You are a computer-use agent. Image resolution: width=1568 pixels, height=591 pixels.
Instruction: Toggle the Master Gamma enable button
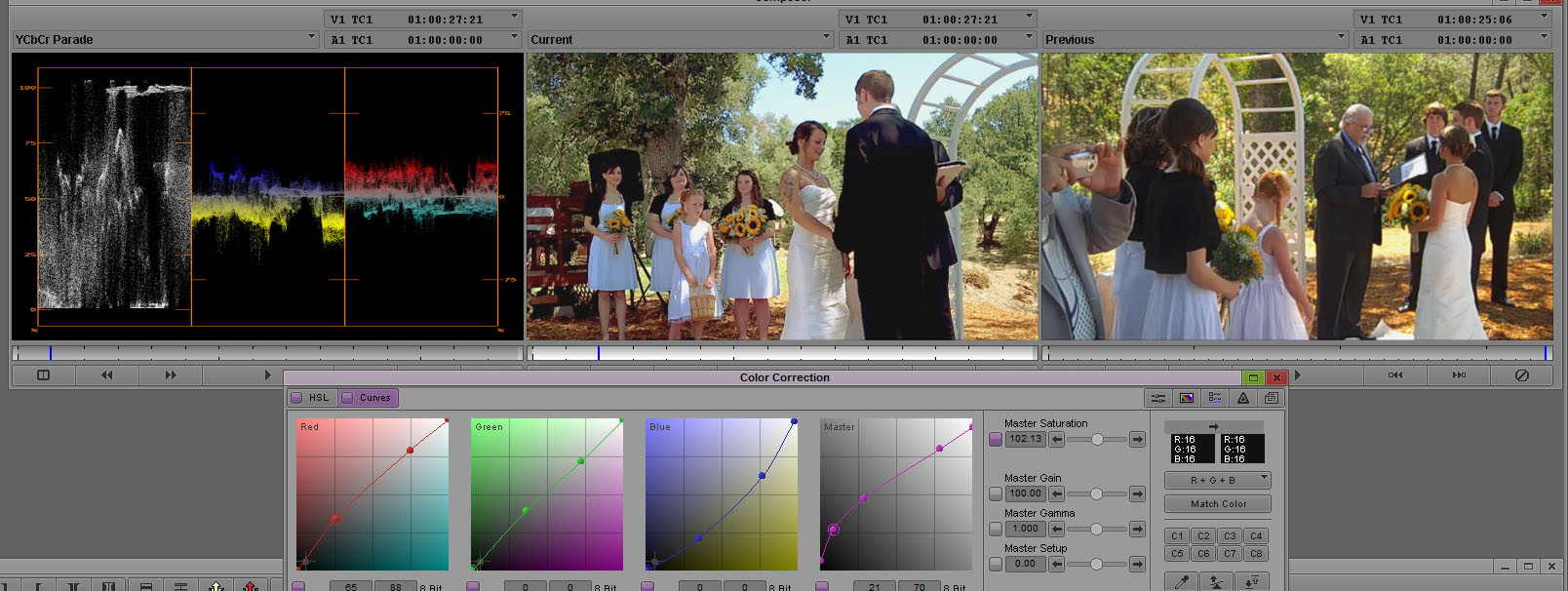pos(995,529)
